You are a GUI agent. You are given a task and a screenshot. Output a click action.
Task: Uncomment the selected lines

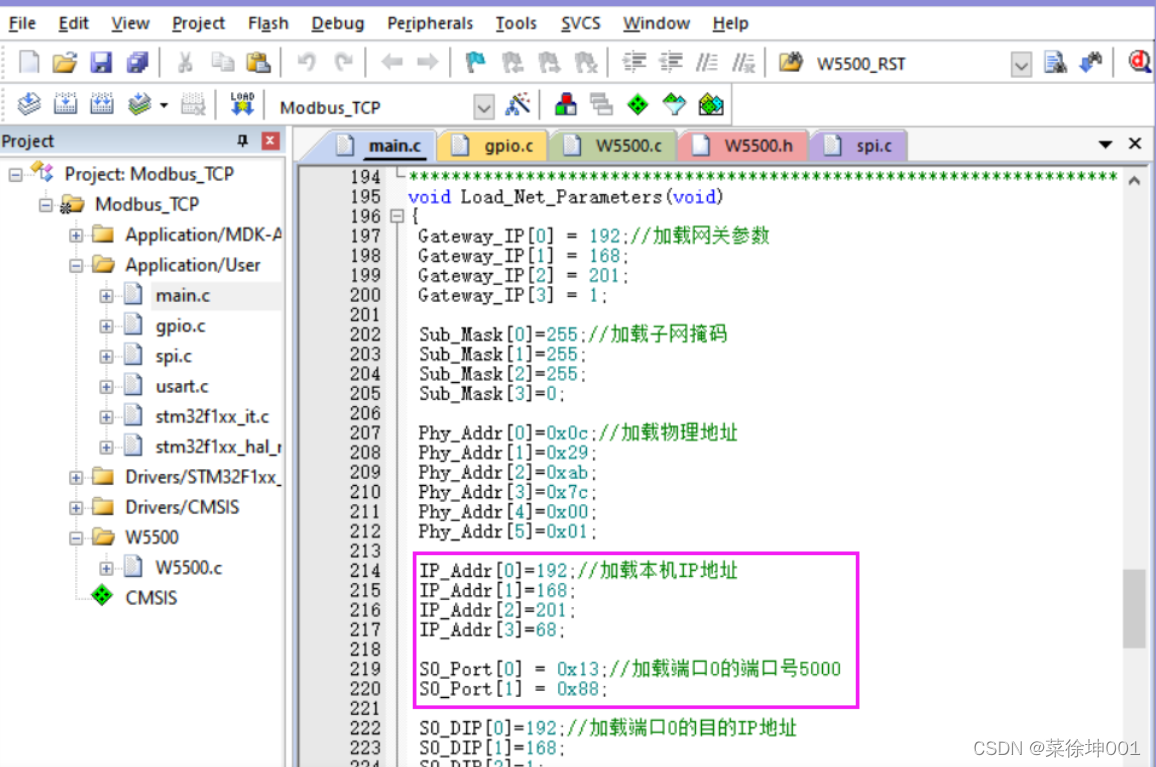[743, 63]
